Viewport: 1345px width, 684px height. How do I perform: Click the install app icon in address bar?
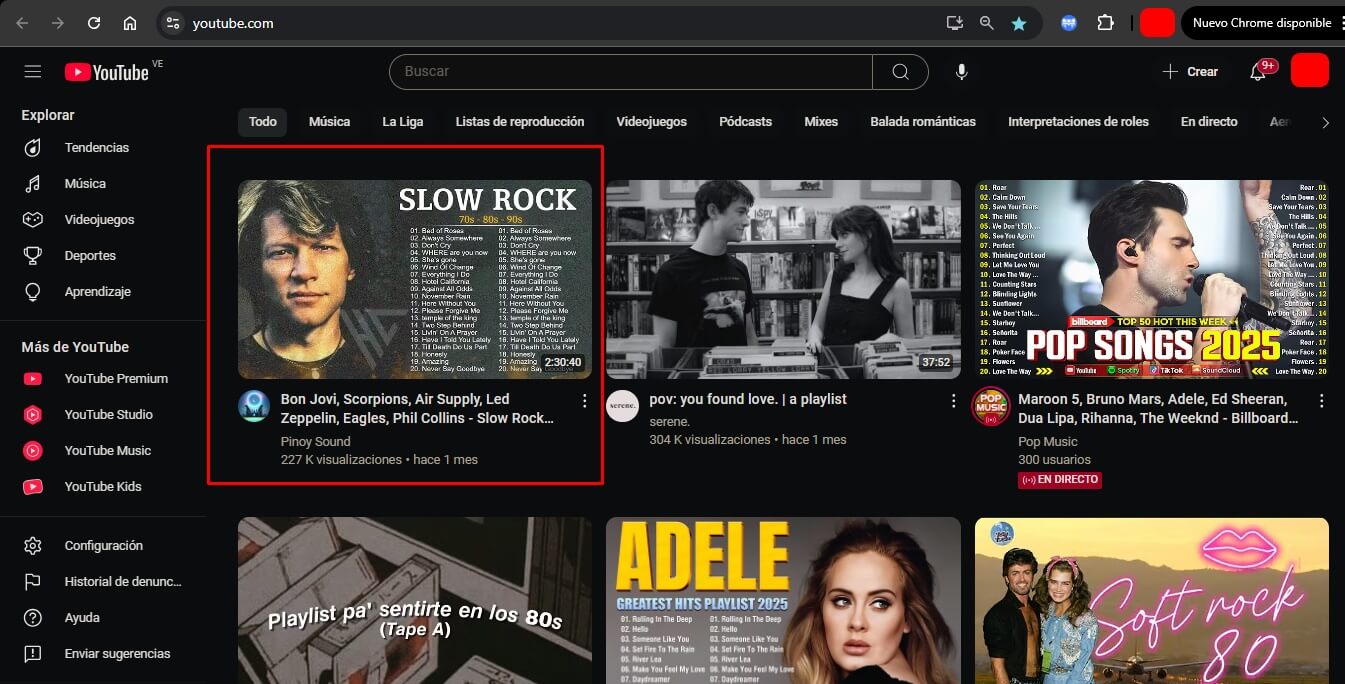(x=954, y=23)
